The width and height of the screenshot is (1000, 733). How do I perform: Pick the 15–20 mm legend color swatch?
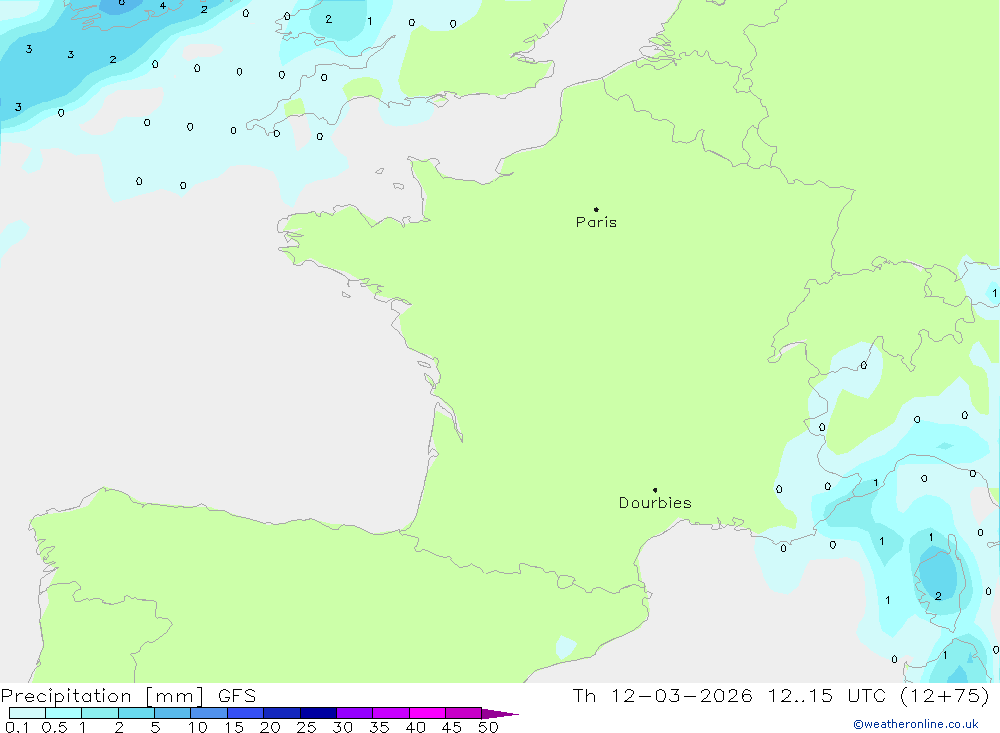click(245, 713)
